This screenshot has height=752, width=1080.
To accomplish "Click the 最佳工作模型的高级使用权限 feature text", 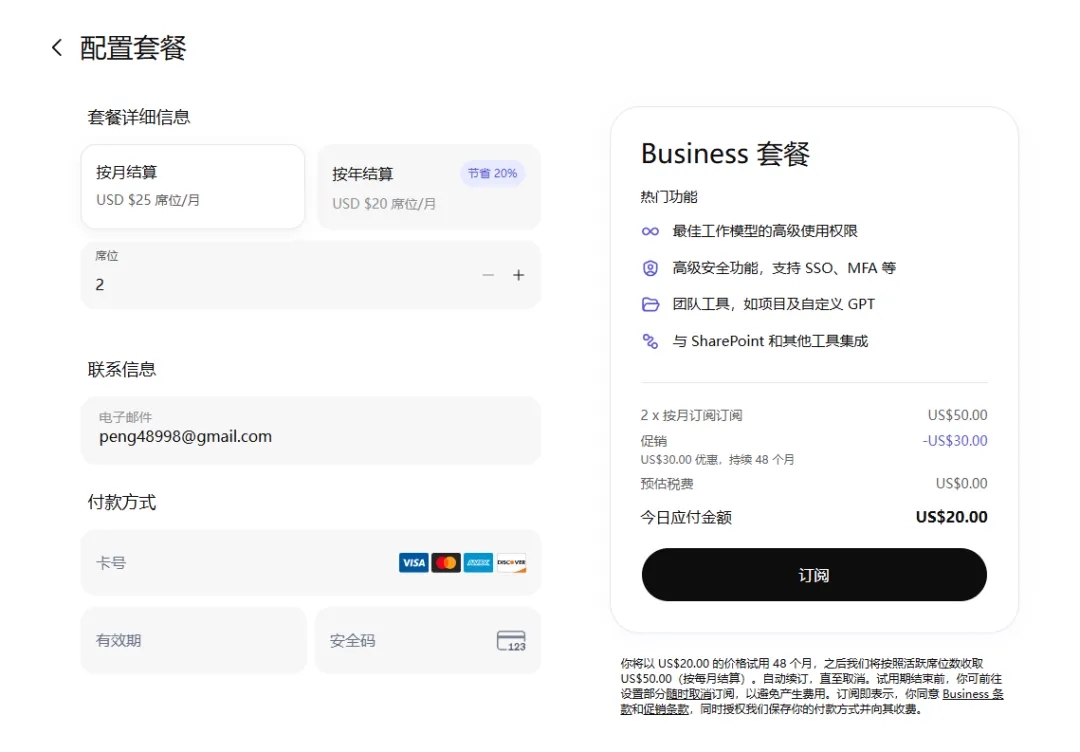I will [765, 231].
